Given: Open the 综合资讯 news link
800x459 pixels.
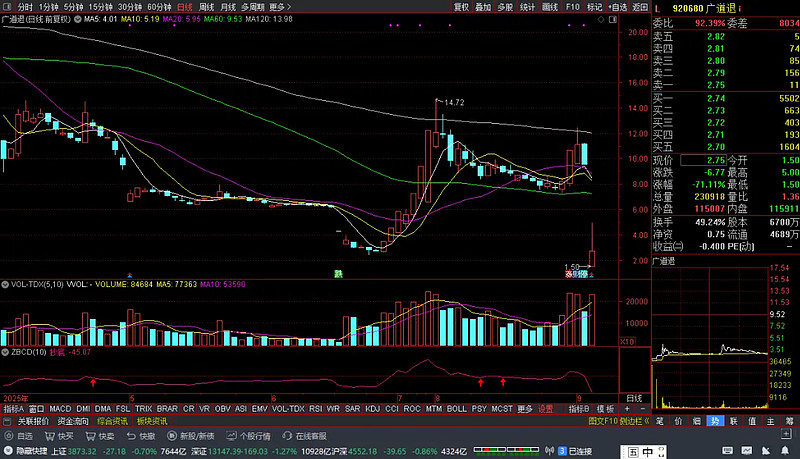Looking at the screenshot, I should pos(112,422).
